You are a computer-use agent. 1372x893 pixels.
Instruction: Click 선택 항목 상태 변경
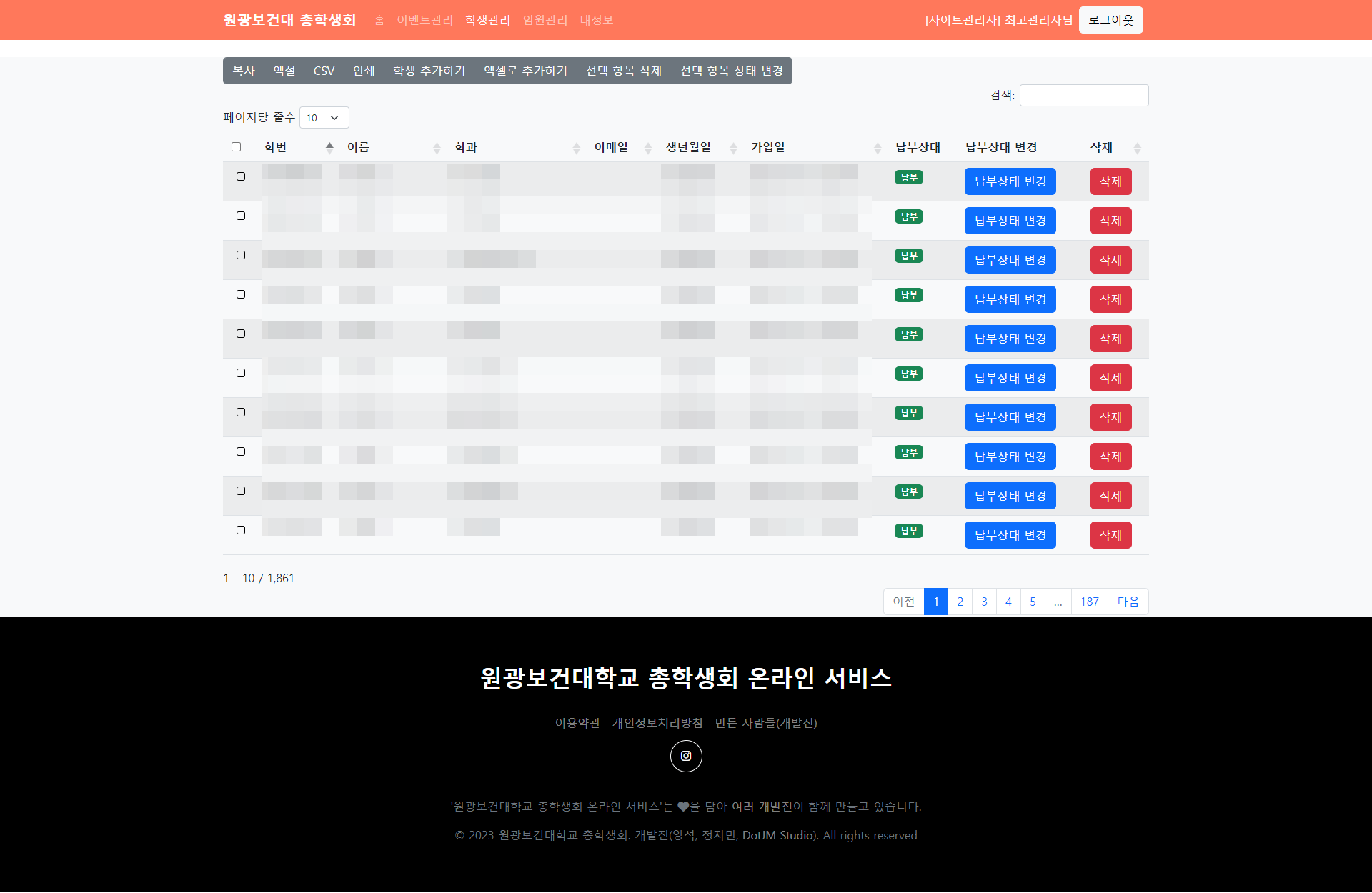(x=732, y=71)
